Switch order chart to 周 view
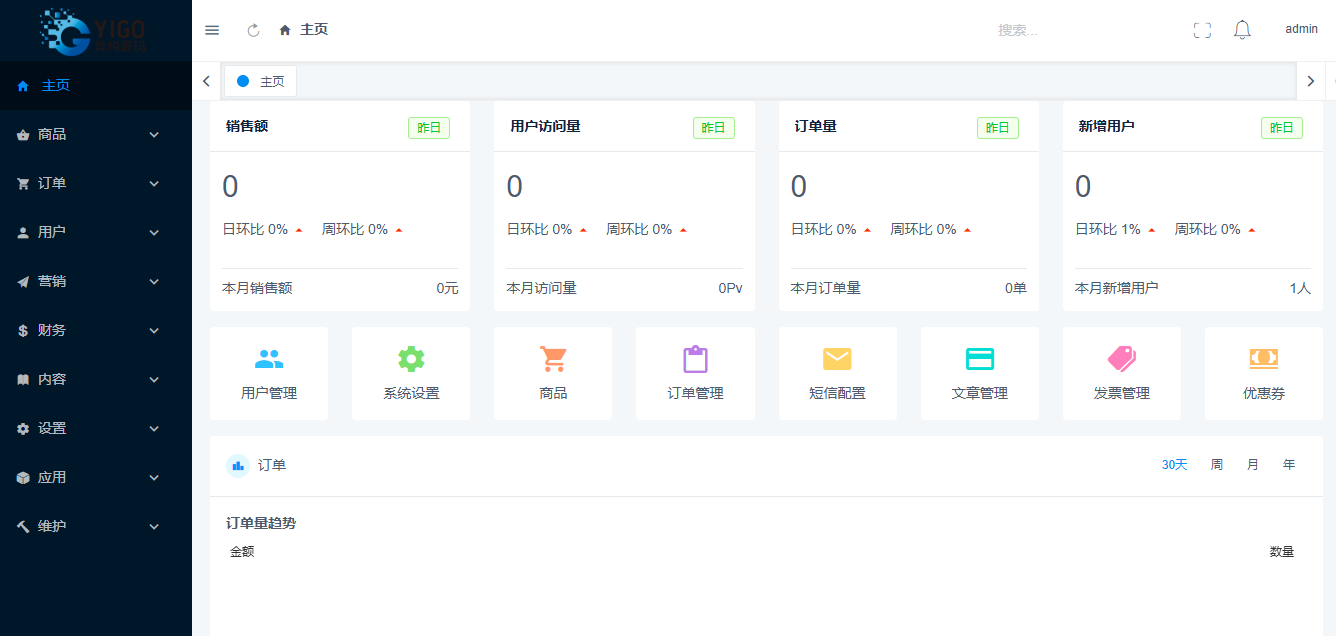Screen dimensions: 1336x636 click(1216, 464)
